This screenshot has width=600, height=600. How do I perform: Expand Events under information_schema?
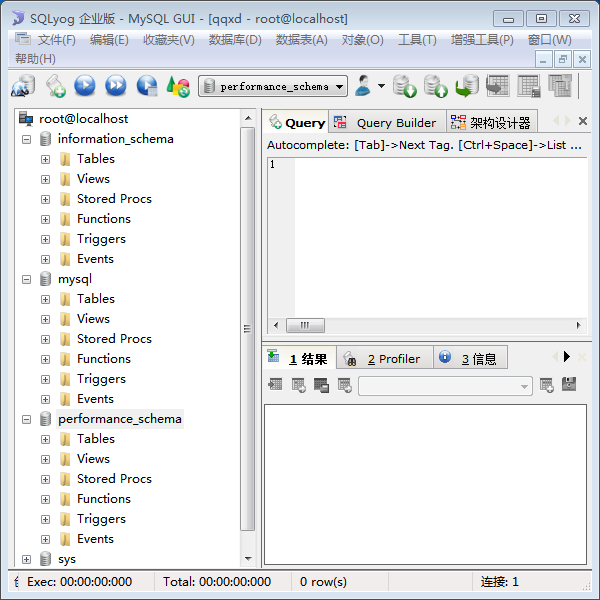(x=46, y=259)
